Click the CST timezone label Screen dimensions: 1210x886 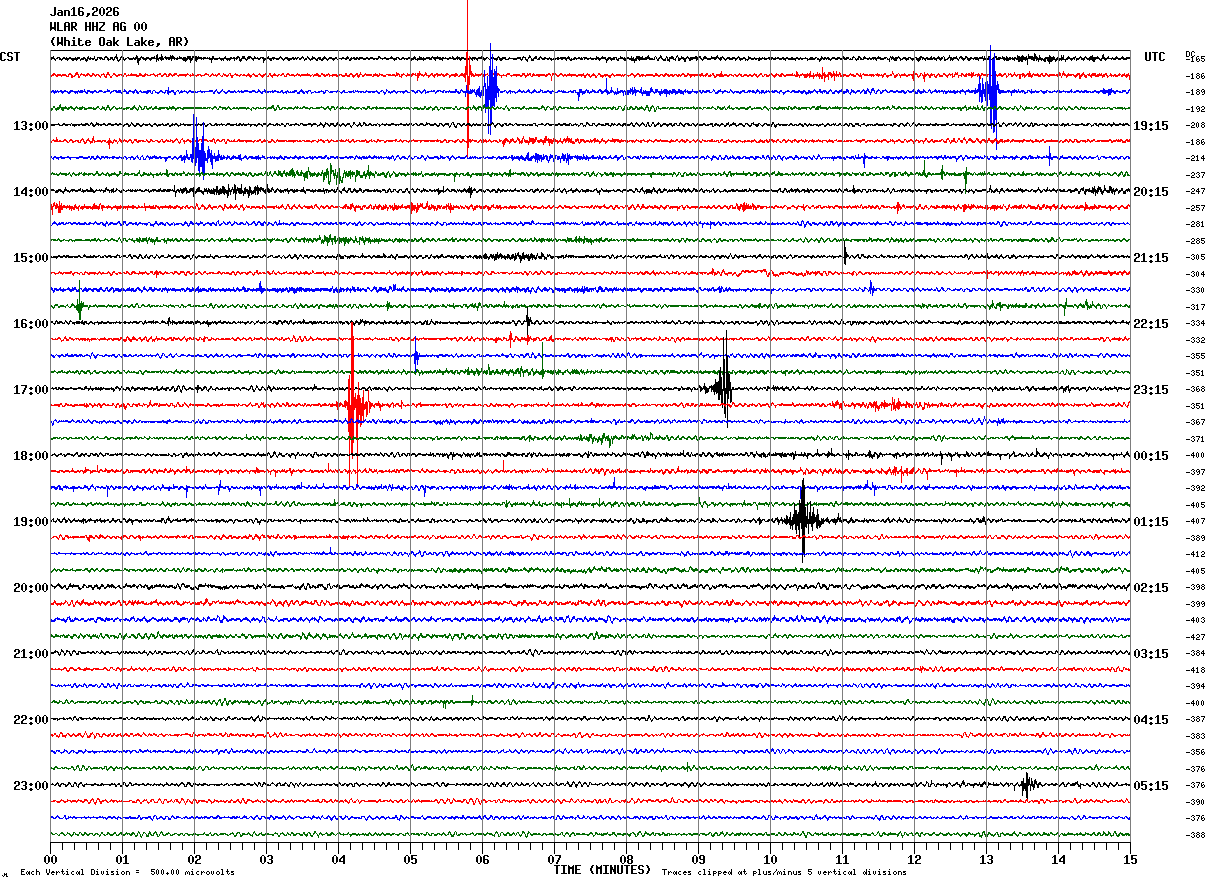(10, 57)
